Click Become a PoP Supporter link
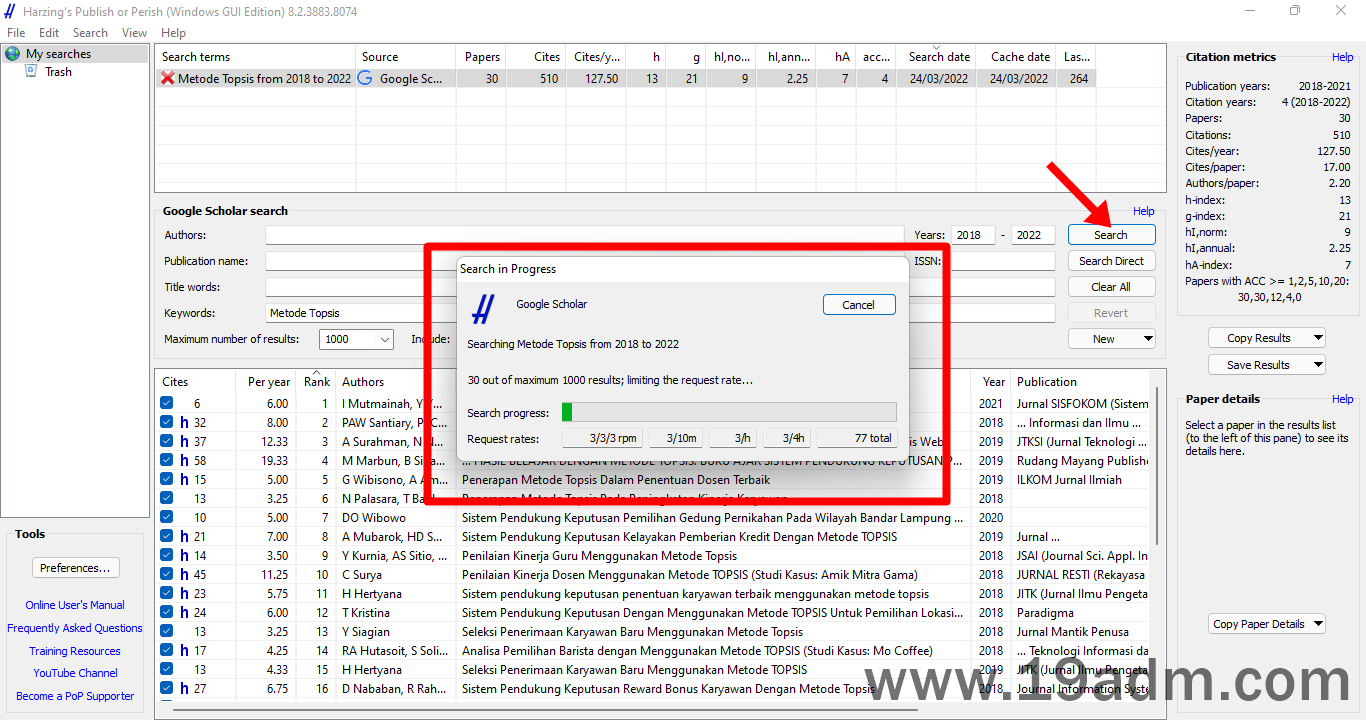1366x720 pixels. (x=75, y=696)
